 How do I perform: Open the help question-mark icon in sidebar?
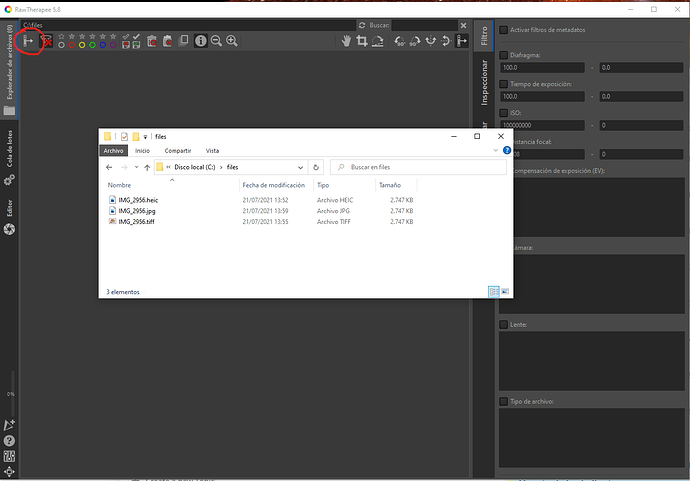click(9, 440)
